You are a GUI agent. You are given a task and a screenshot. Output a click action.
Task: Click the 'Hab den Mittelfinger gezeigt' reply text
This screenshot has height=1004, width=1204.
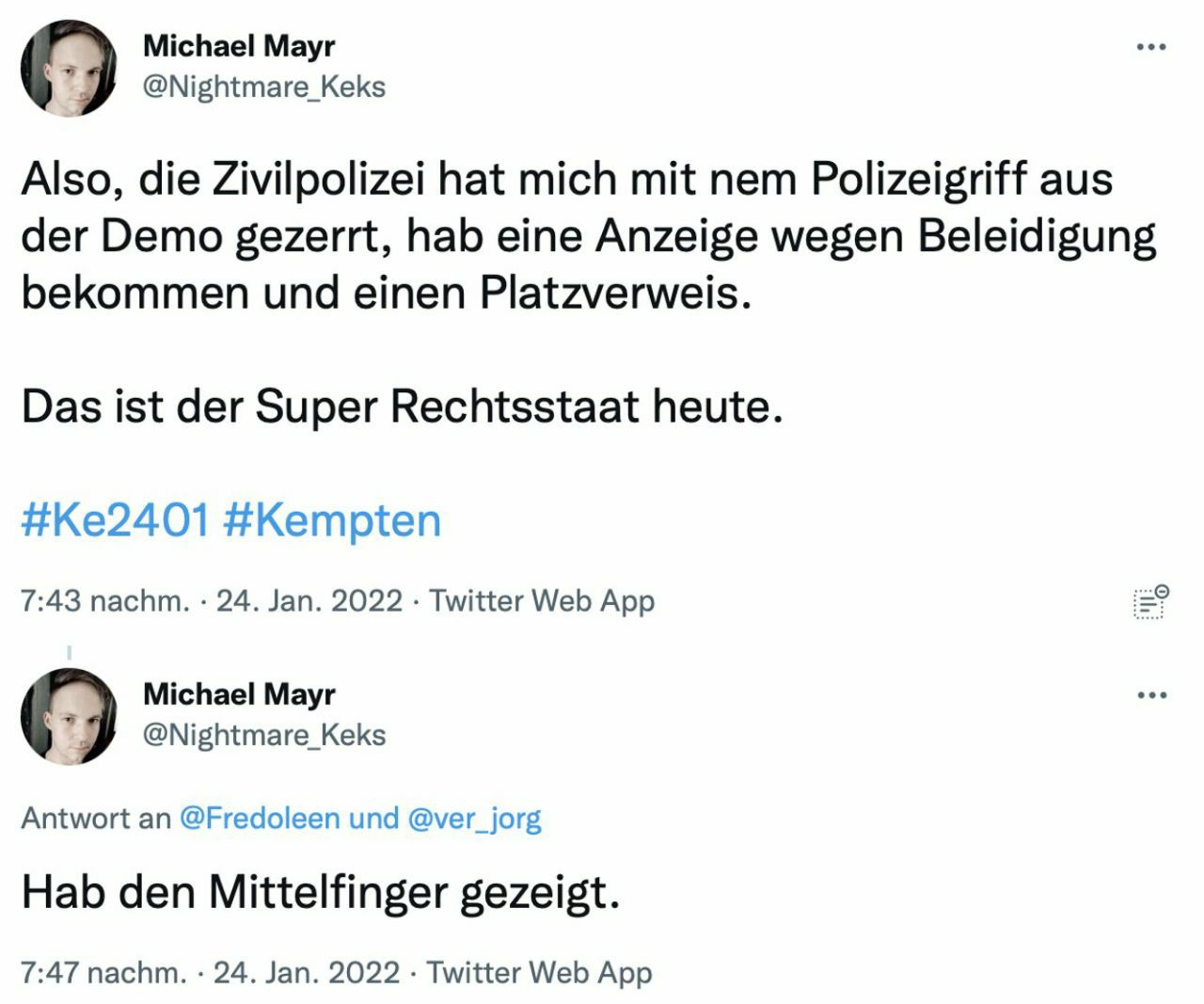pos(320,892)
